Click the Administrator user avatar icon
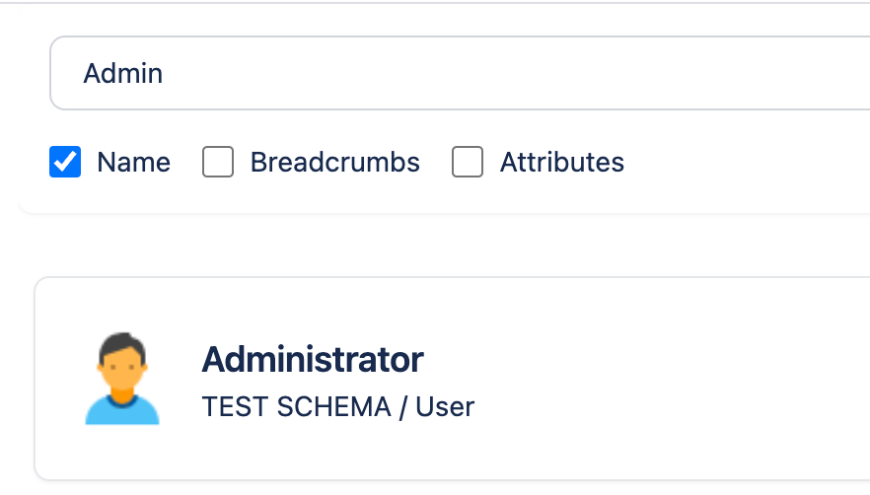The width and height of the screenshot is (870, 495). pos(122,379)
